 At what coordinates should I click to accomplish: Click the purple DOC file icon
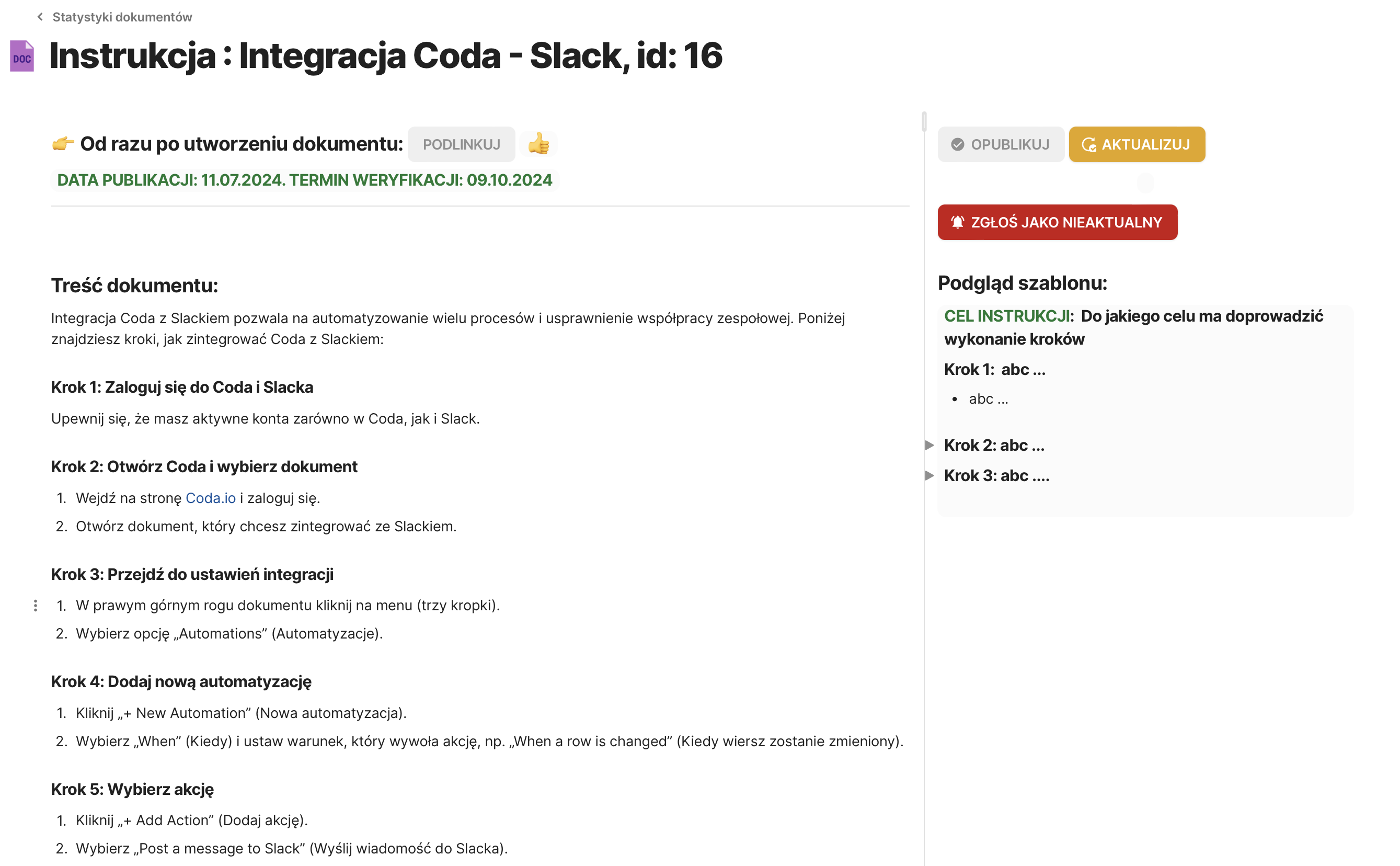pos(22,56)
